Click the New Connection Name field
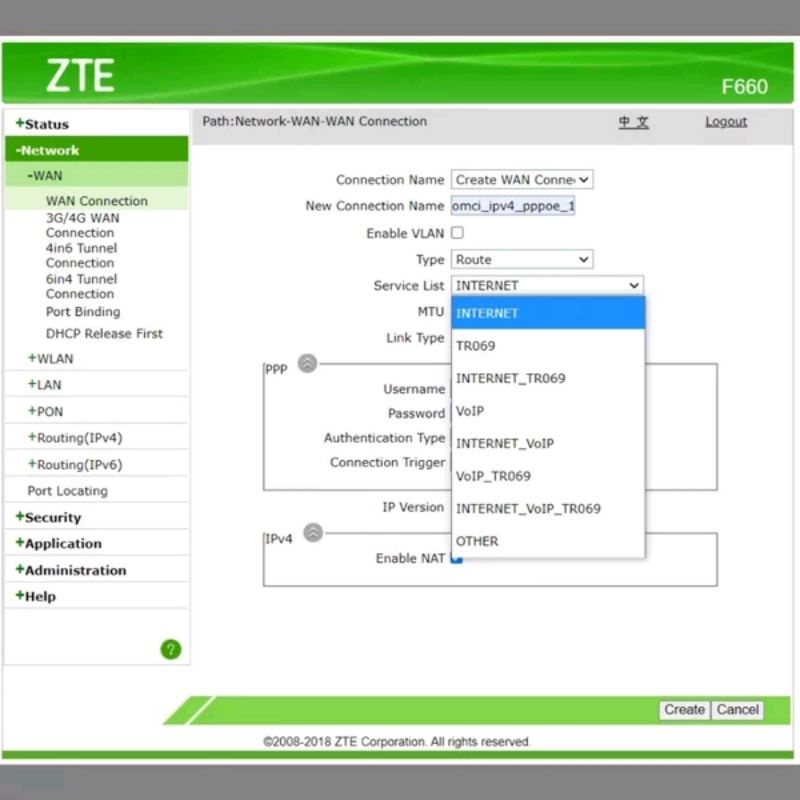This screenshot has height=800, width=800. (x=513, y=206)
